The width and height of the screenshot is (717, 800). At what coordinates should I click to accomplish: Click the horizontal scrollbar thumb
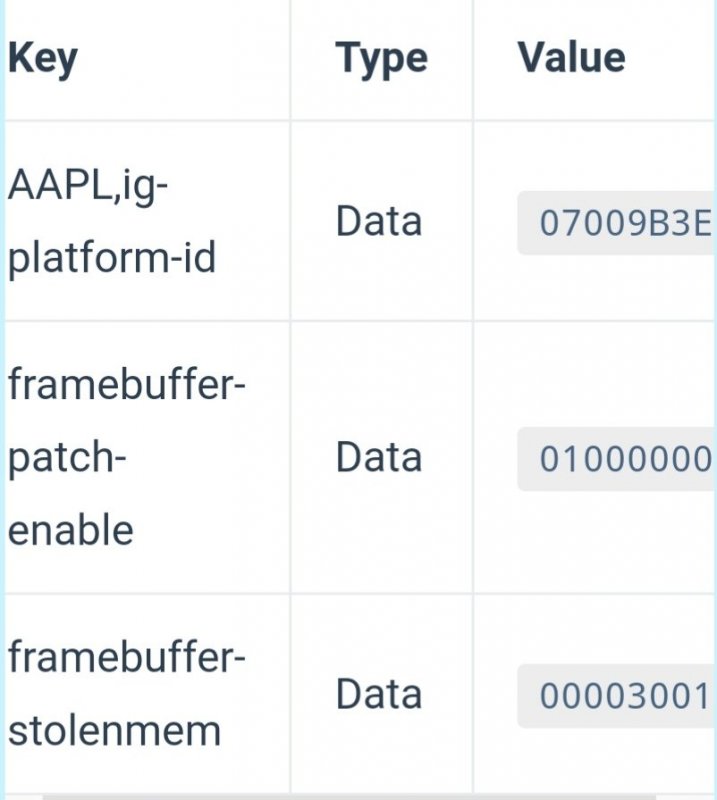(350, 796)
